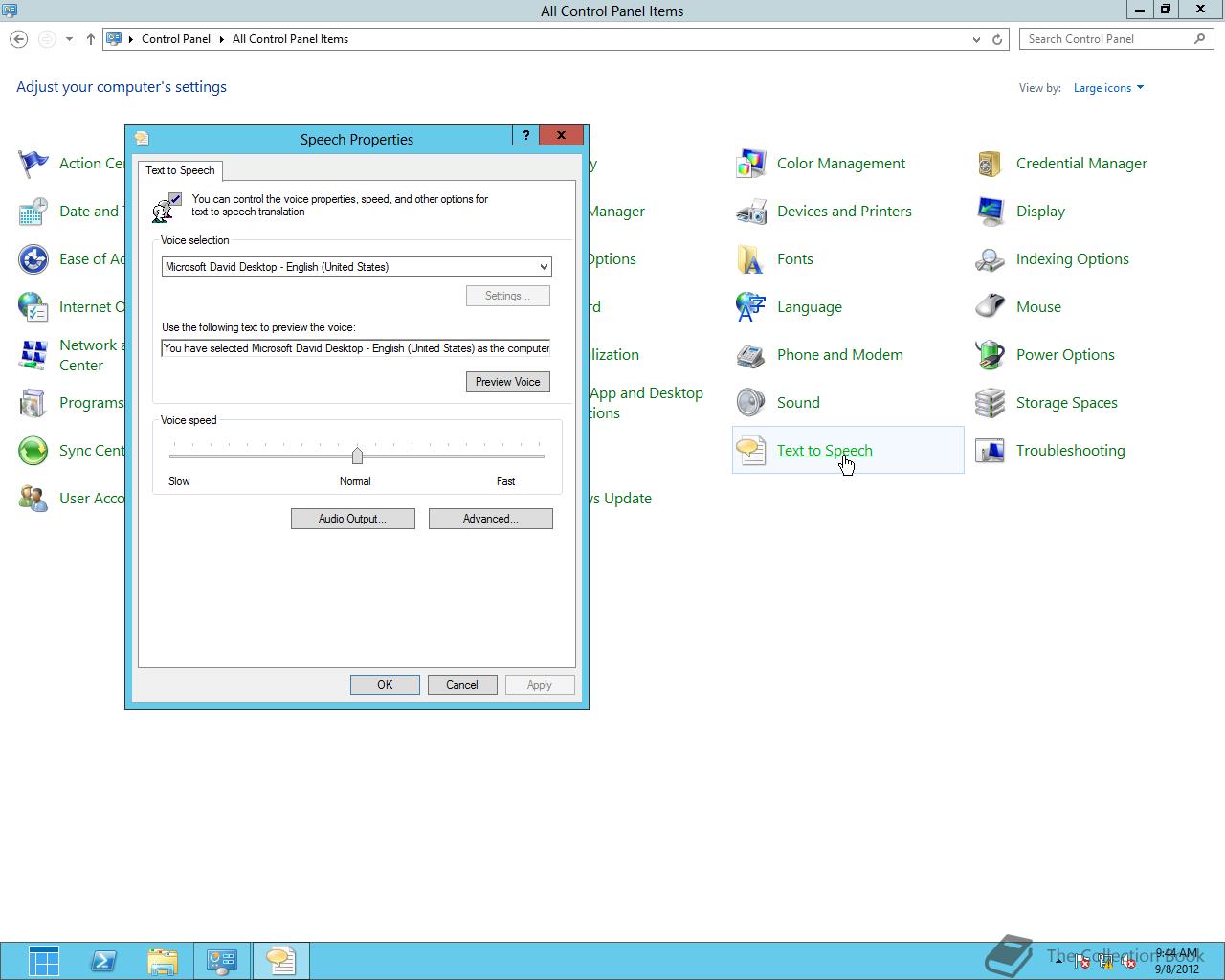1225x980 pixels.
Task: Click the Preview Voice button
Action: tap(507, 382)
